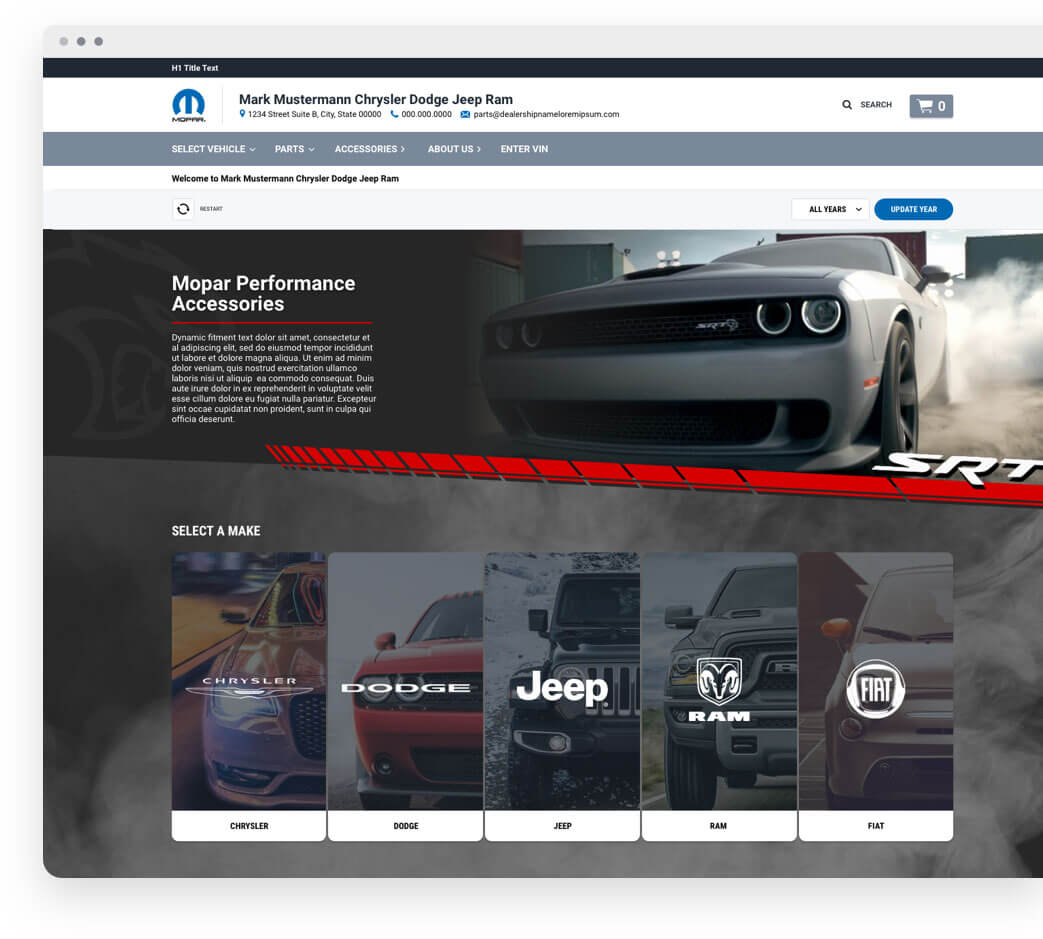Screen dimensions: 1043x939
Task: Select the Fiat make label button
Action: point(876,825)
